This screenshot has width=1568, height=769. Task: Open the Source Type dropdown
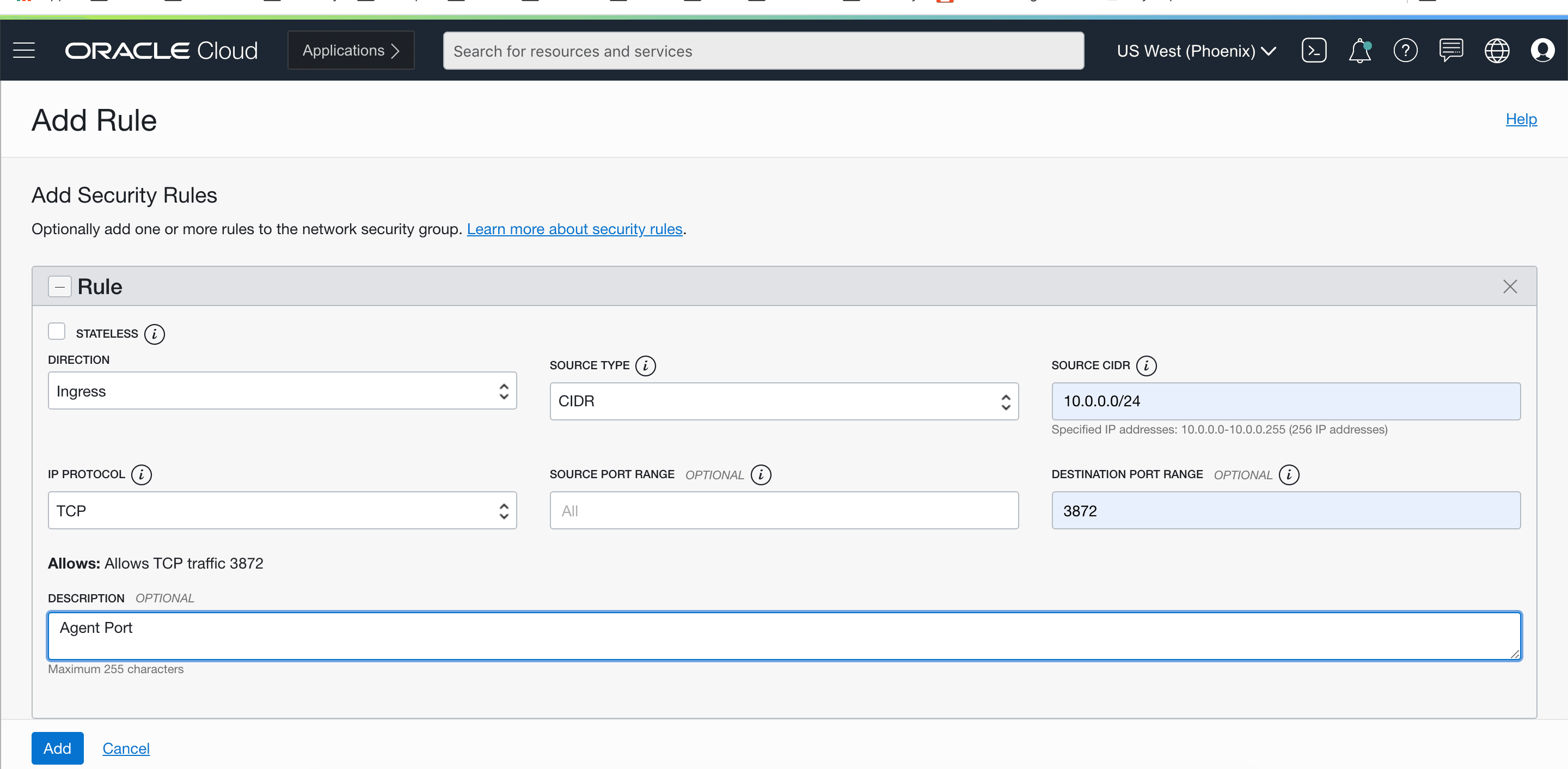click(x=783, y=401)
